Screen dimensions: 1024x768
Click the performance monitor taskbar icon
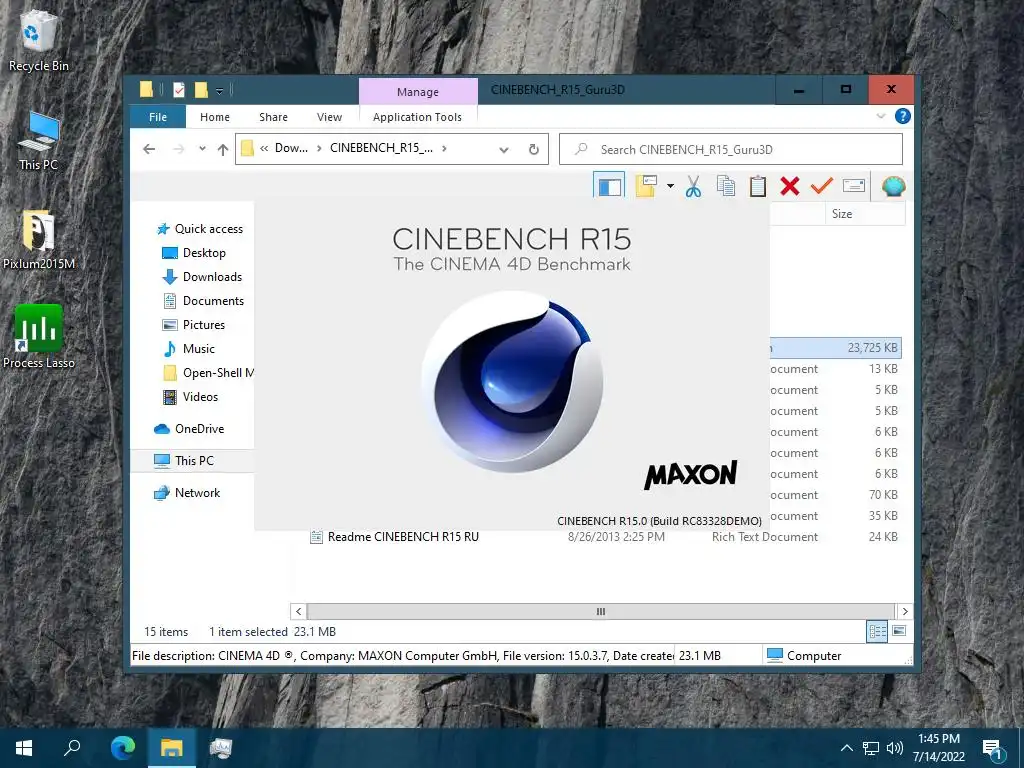(221, 747)
